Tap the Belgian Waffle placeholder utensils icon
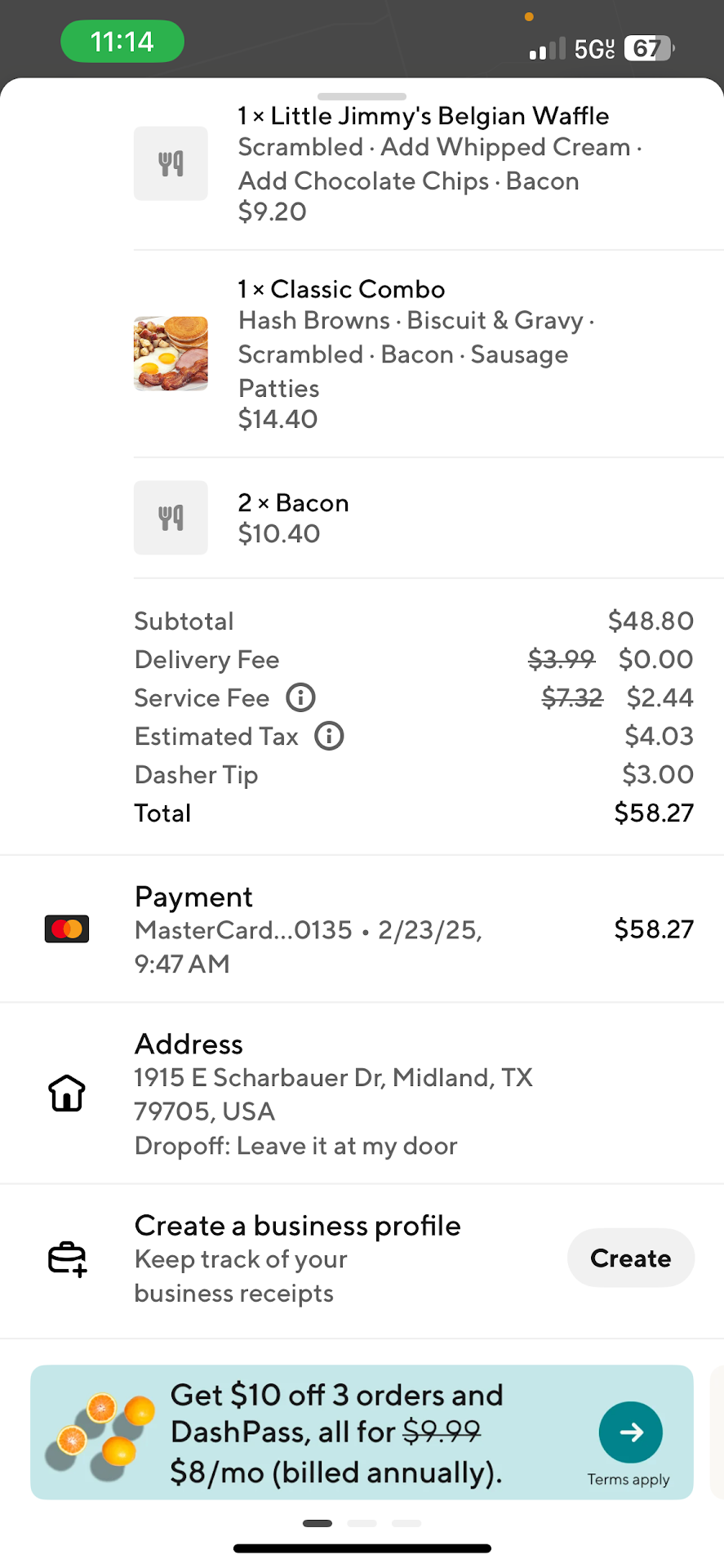Screen dimensions: 724x1568 click(171, 163)
